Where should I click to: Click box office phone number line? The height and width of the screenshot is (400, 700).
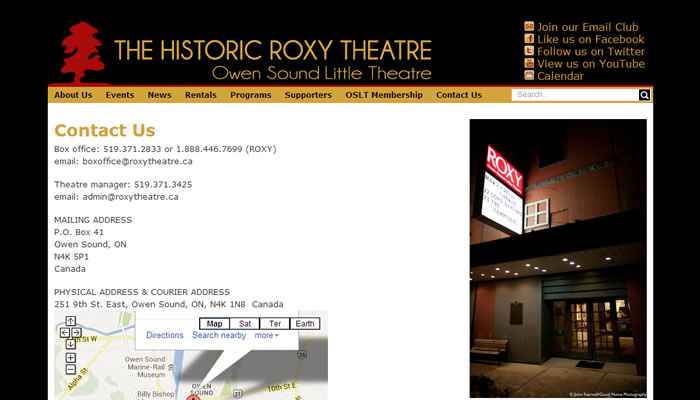pyautogui.click(x=165, y=149)
